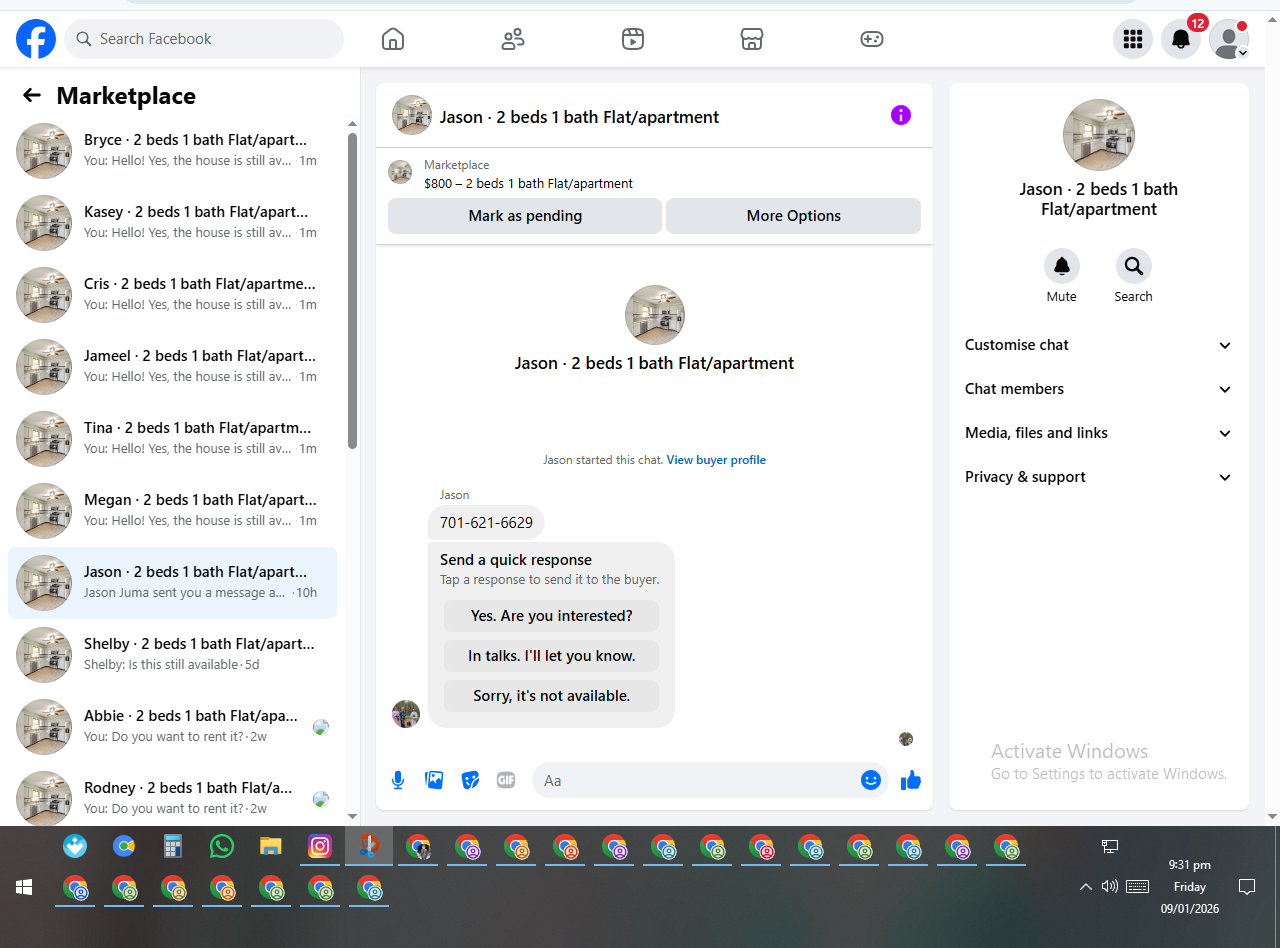Image resolution: width=1280 pixels, height=948 pixels.
Task: Open volume control in system tray
Action: [x=1109, y=886]
